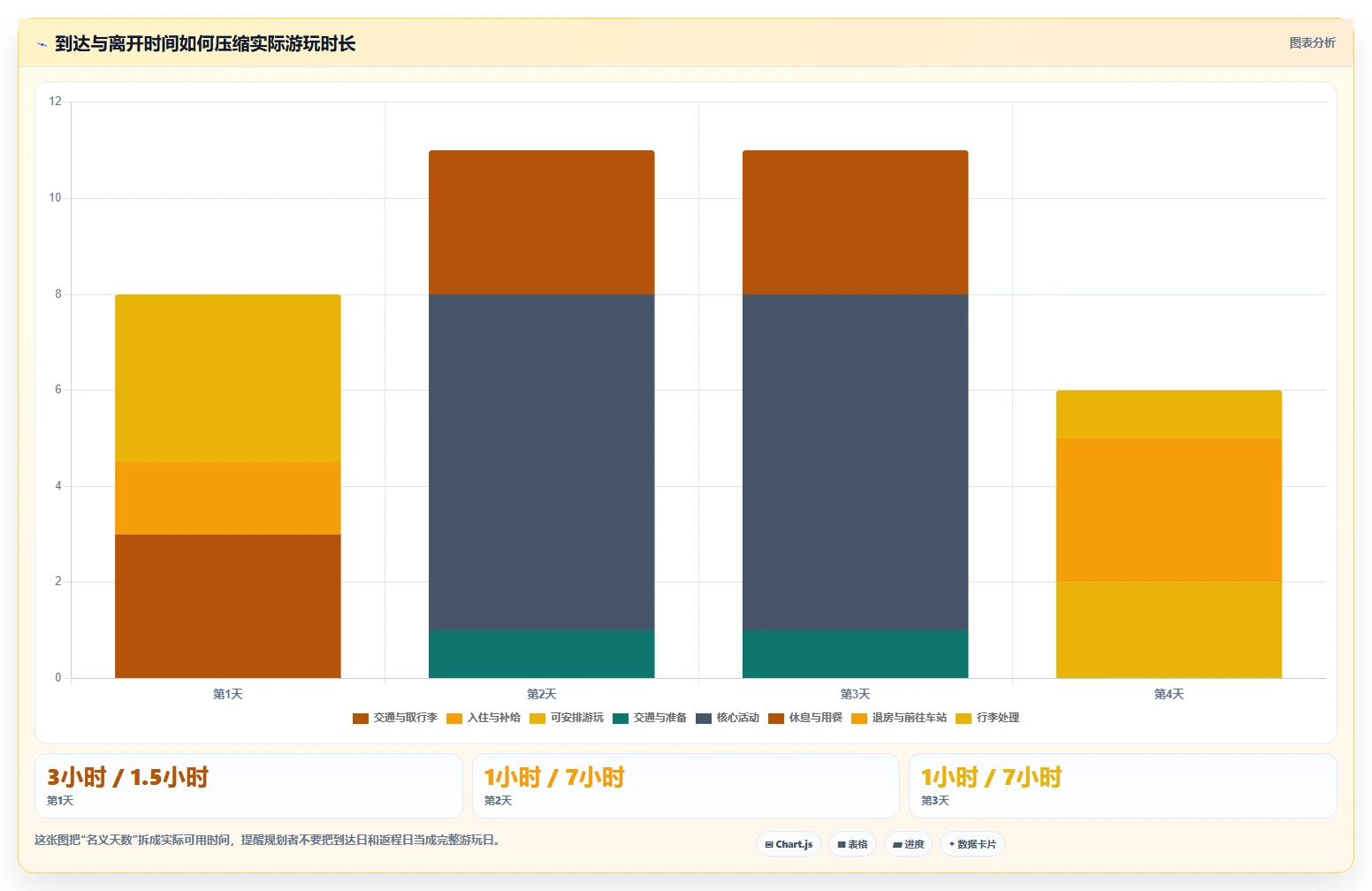The height and width of the screenshot is (891, 1372).
Task: Click the 图表分析 label in header
Action: [1312, 42]
